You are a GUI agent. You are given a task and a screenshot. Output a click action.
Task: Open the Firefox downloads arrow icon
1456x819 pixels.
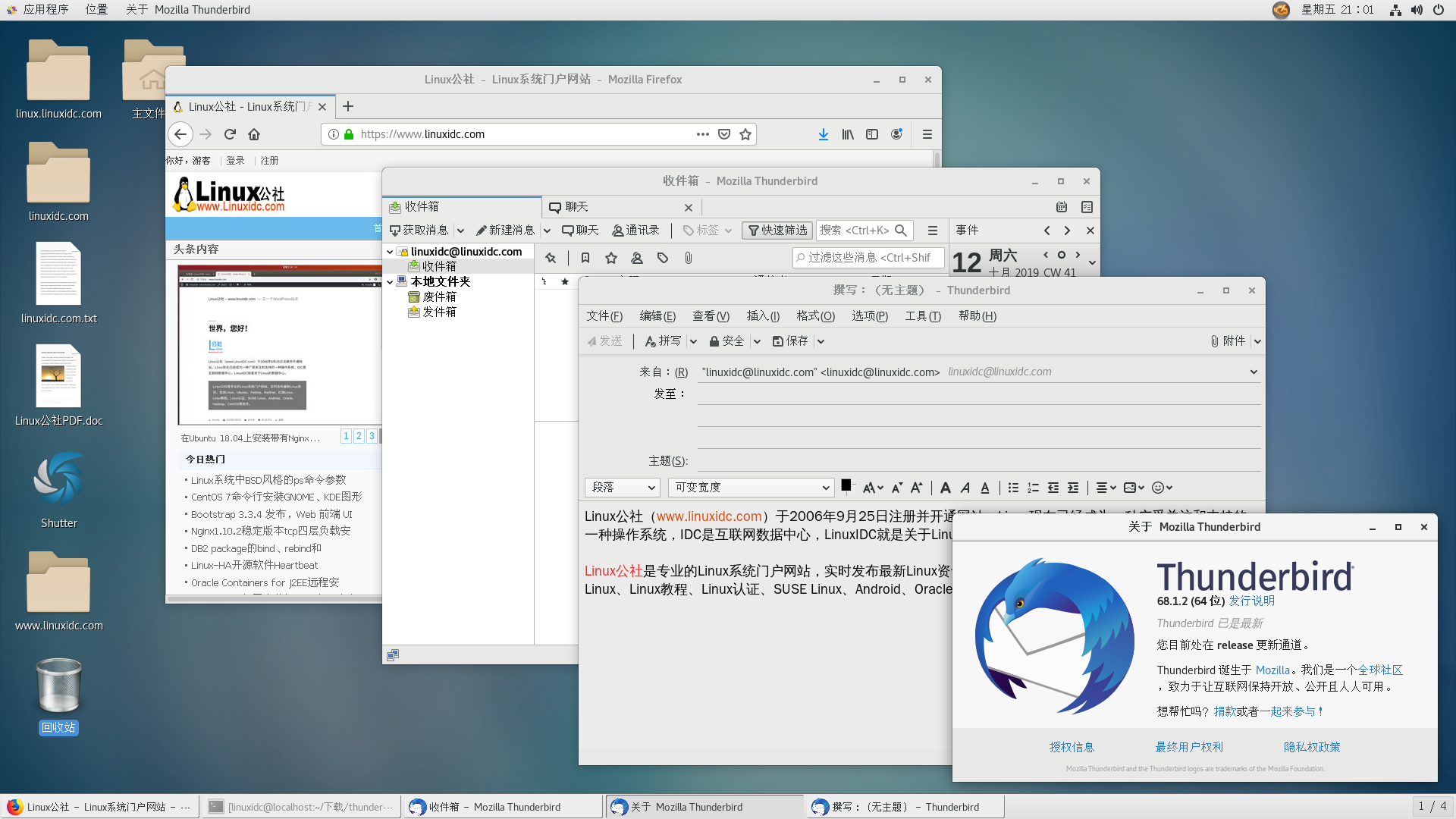pos(824,134)
